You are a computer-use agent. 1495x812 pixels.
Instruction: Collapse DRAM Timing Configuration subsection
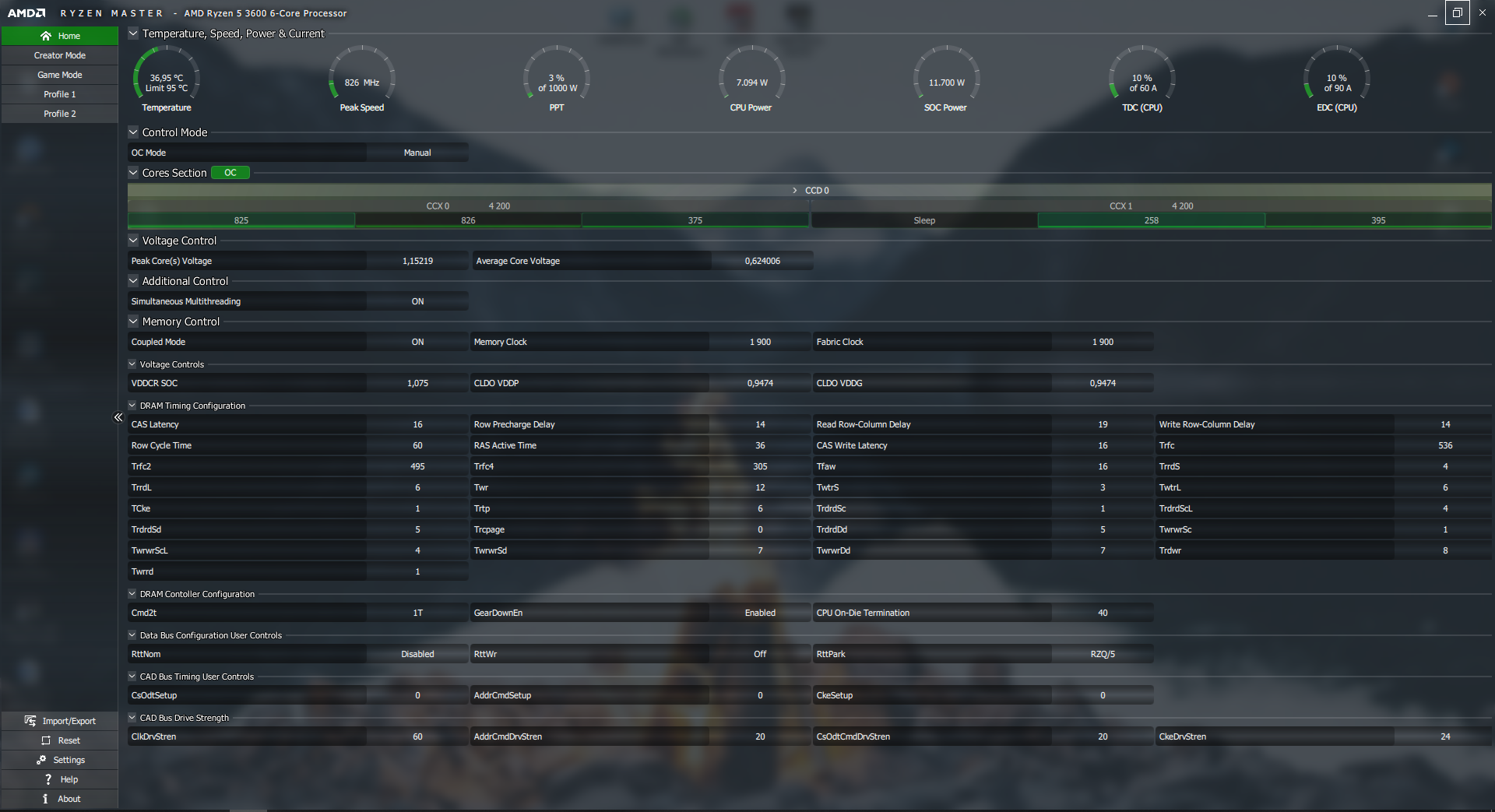point(132,406)
